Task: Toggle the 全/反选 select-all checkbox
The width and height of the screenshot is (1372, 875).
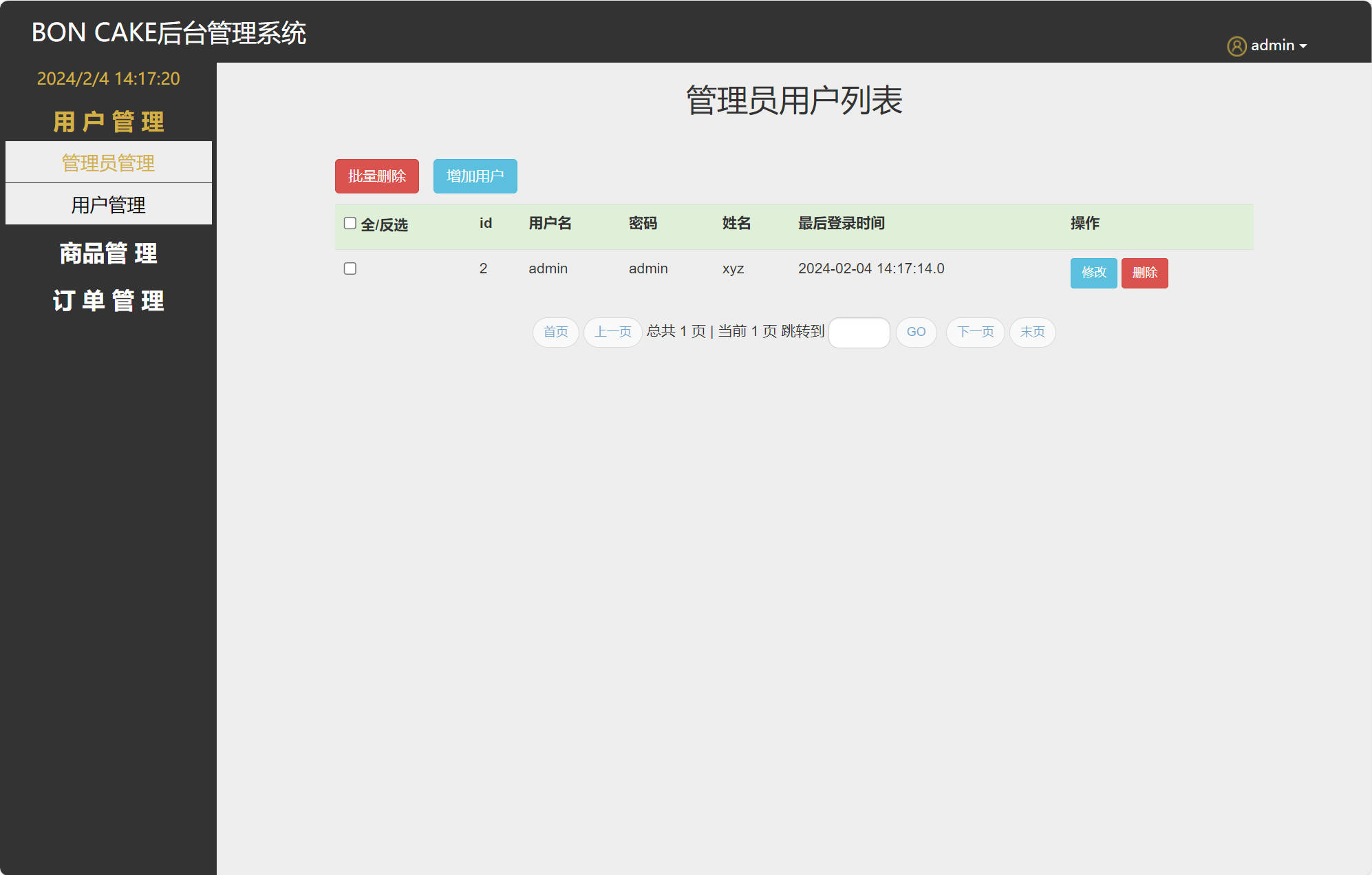Action: click(350, 222)
